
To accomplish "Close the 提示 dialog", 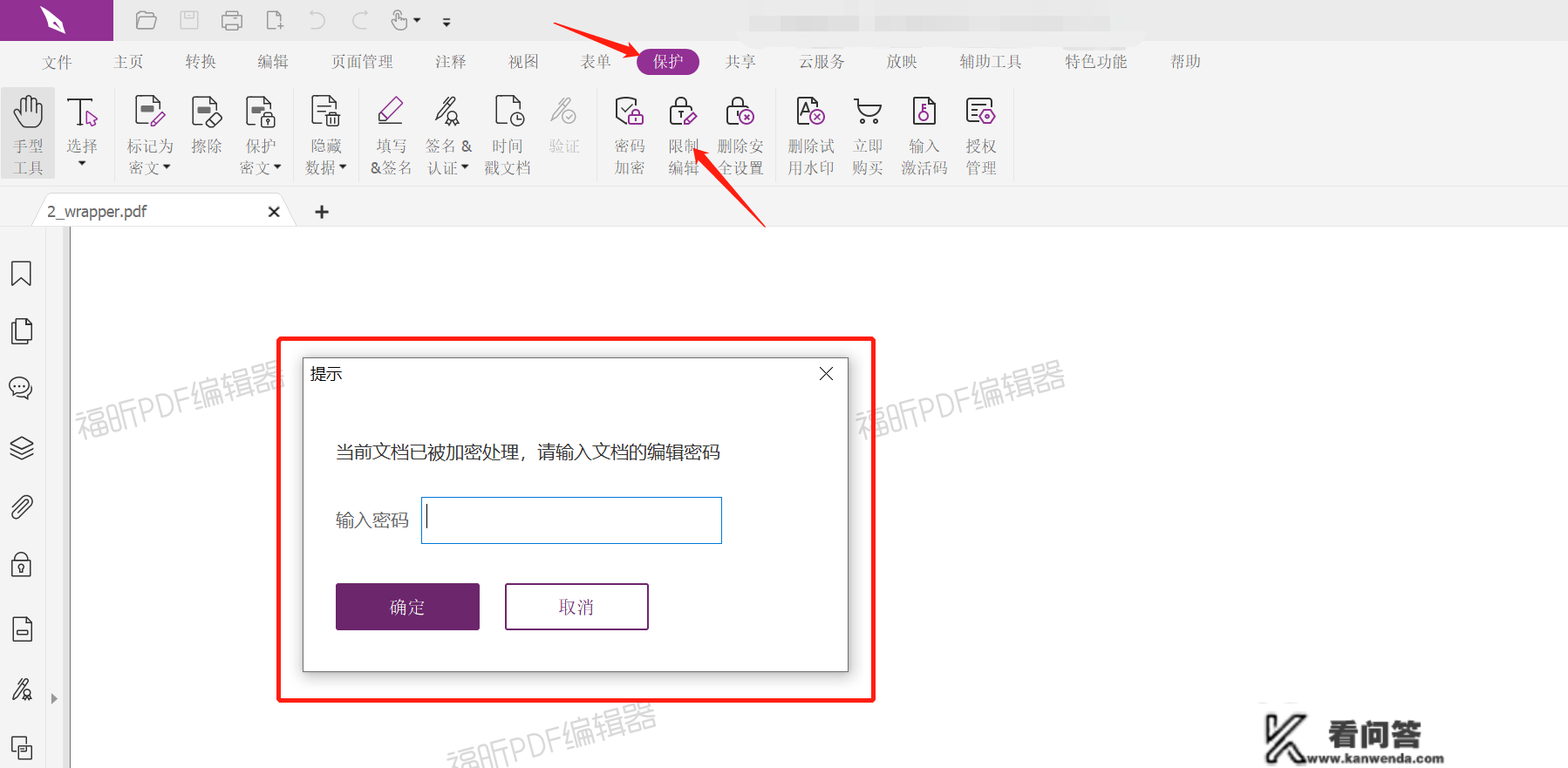I will click(x=826, y=374).
